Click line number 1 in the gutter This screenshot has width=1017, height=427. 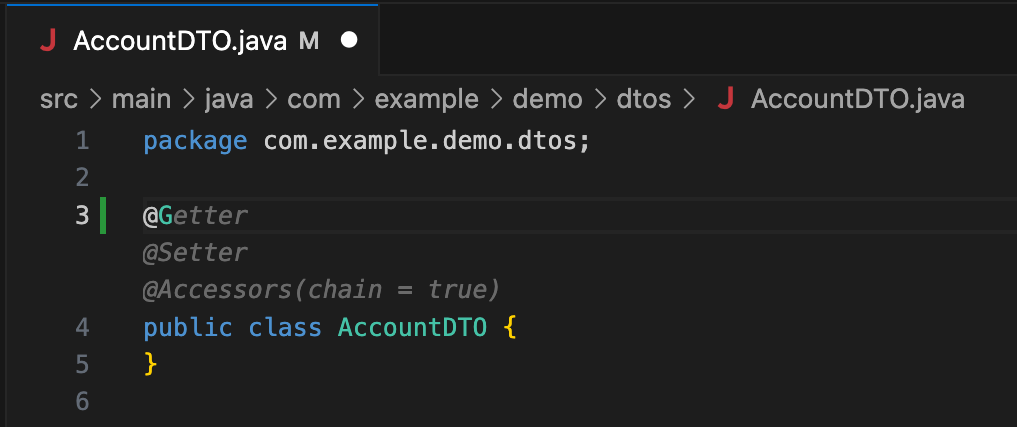82,140
